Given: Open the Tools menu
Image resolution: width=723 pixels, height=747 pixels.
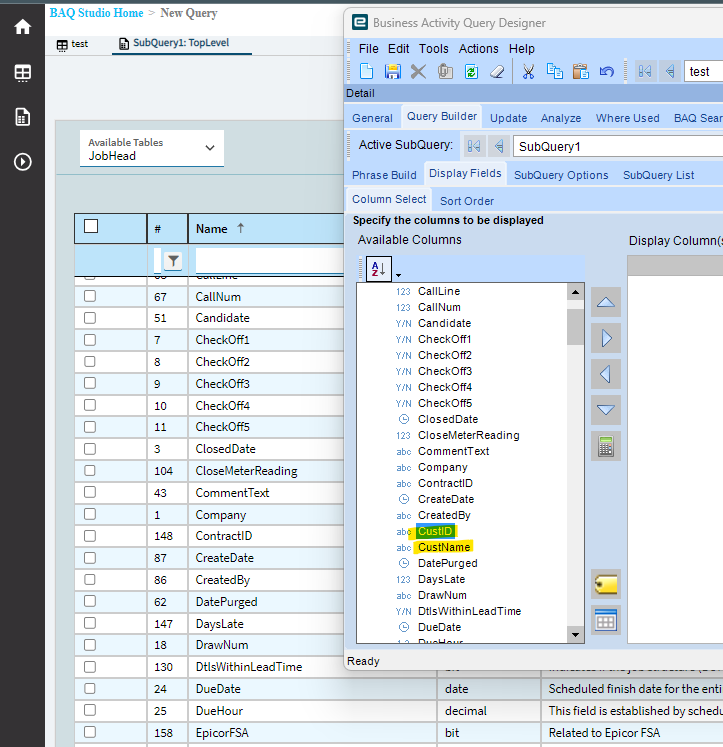Looking at the screenshot, I should [x=433, y=48].
